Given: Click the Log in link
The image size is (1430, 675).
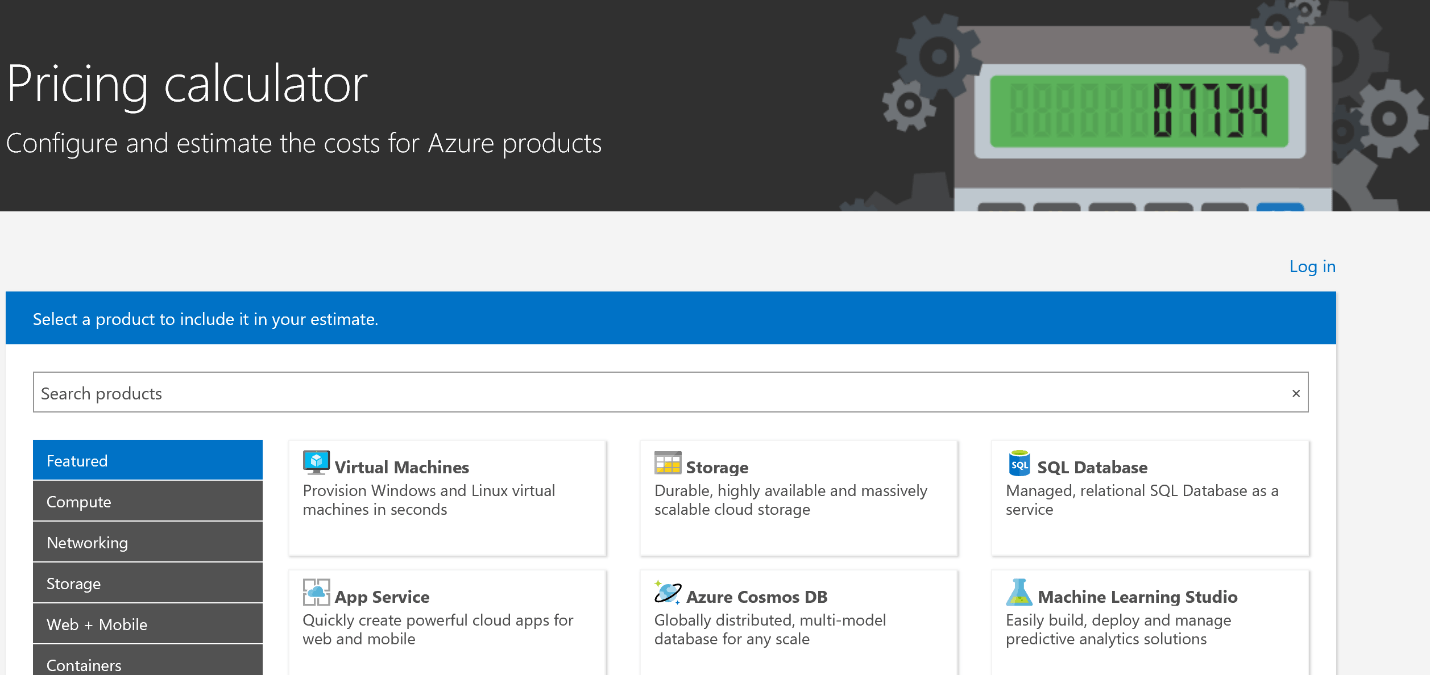Looking at the screenshot, I should (1312, 266).
